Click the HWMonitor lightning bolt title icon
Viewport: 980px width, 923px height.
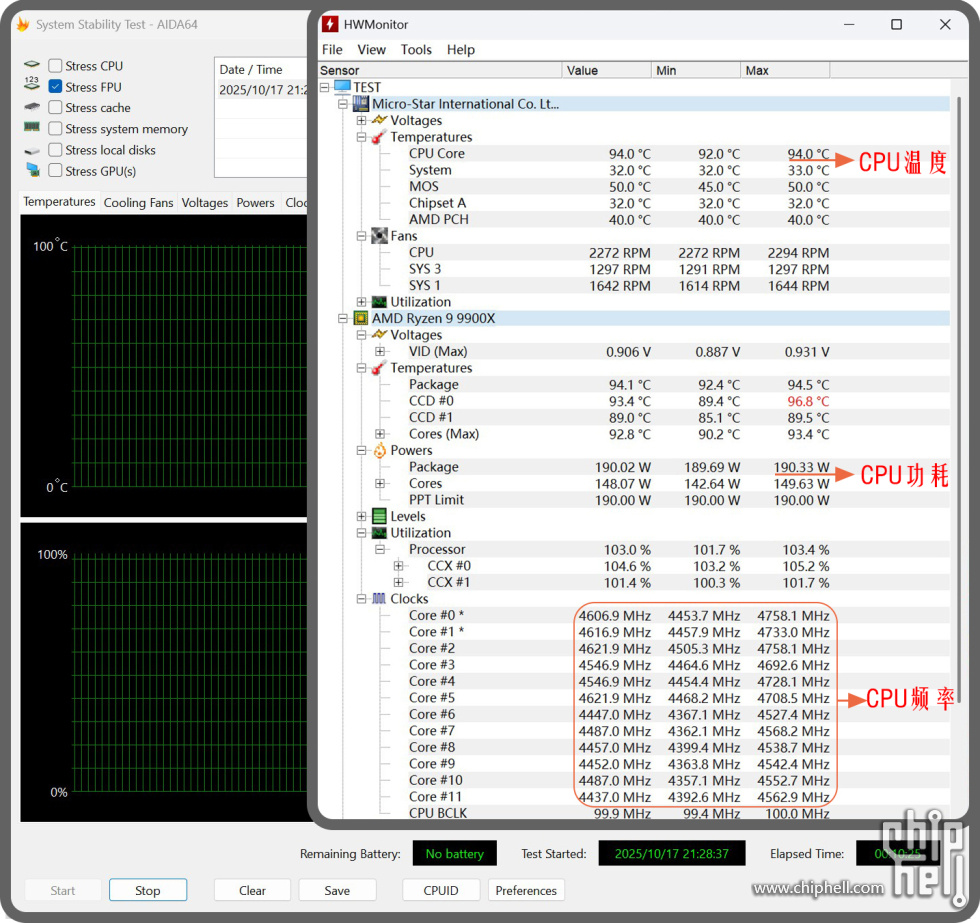pyautogui.click(x=330, y=24)
